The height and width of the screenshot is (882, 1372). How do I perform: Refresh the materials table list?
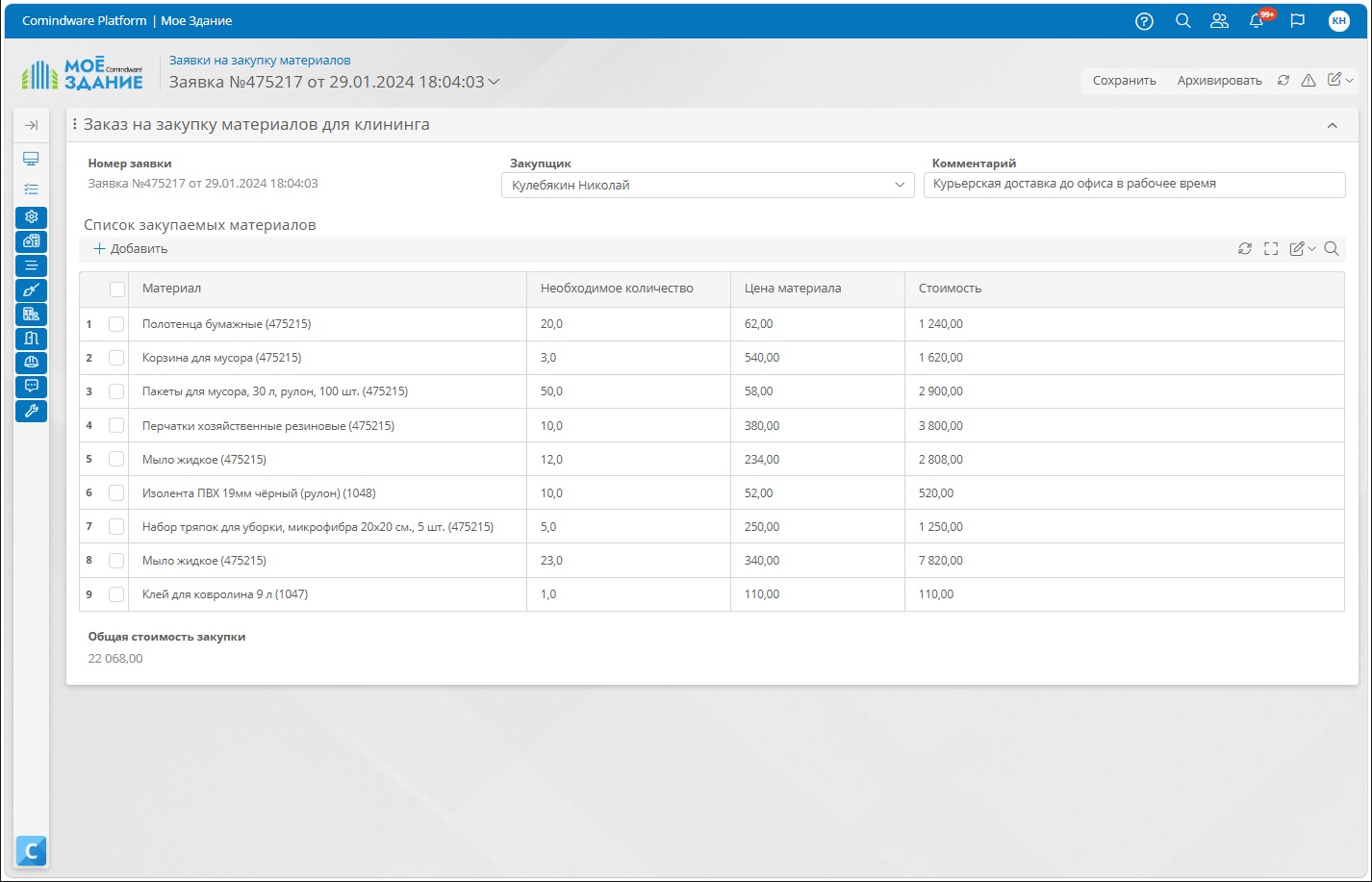[1245, 249]
